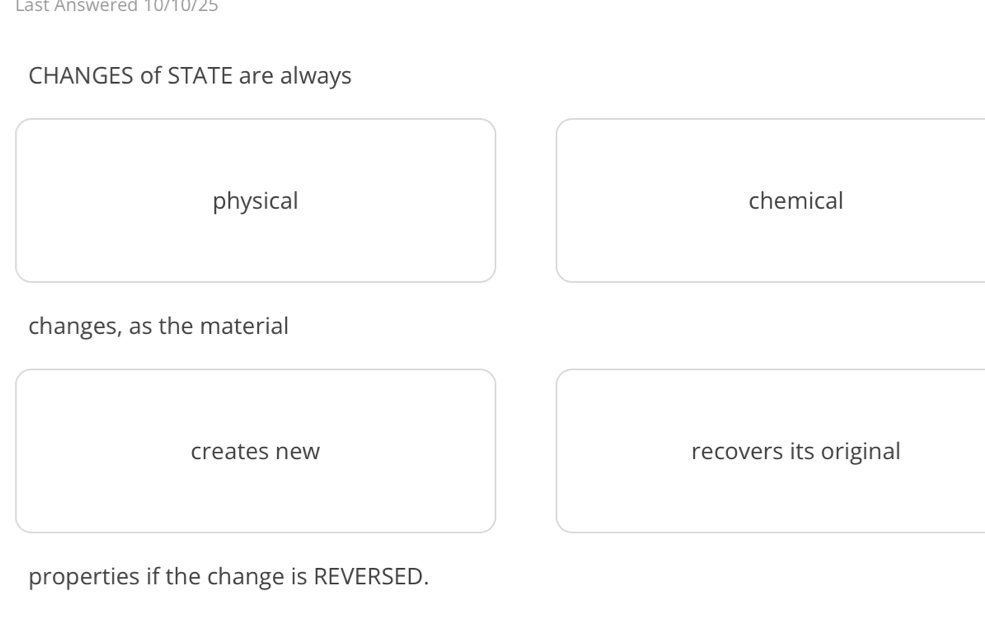The image size is (985, 624).
Task: Select the 'chemical' answer option
Action: (x=770, y=201)
